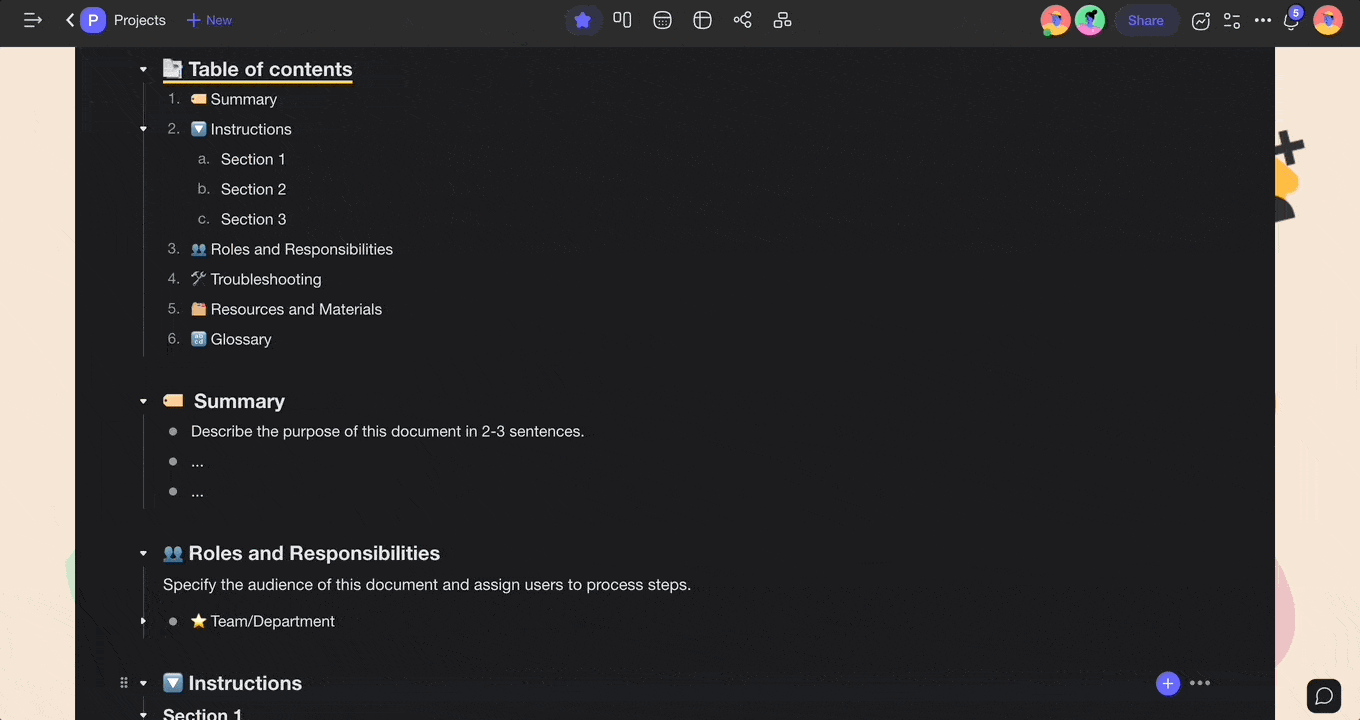
Task: Open the sidebar menu toggle icon
Action: pyautogui.click(x=32, y=20)
